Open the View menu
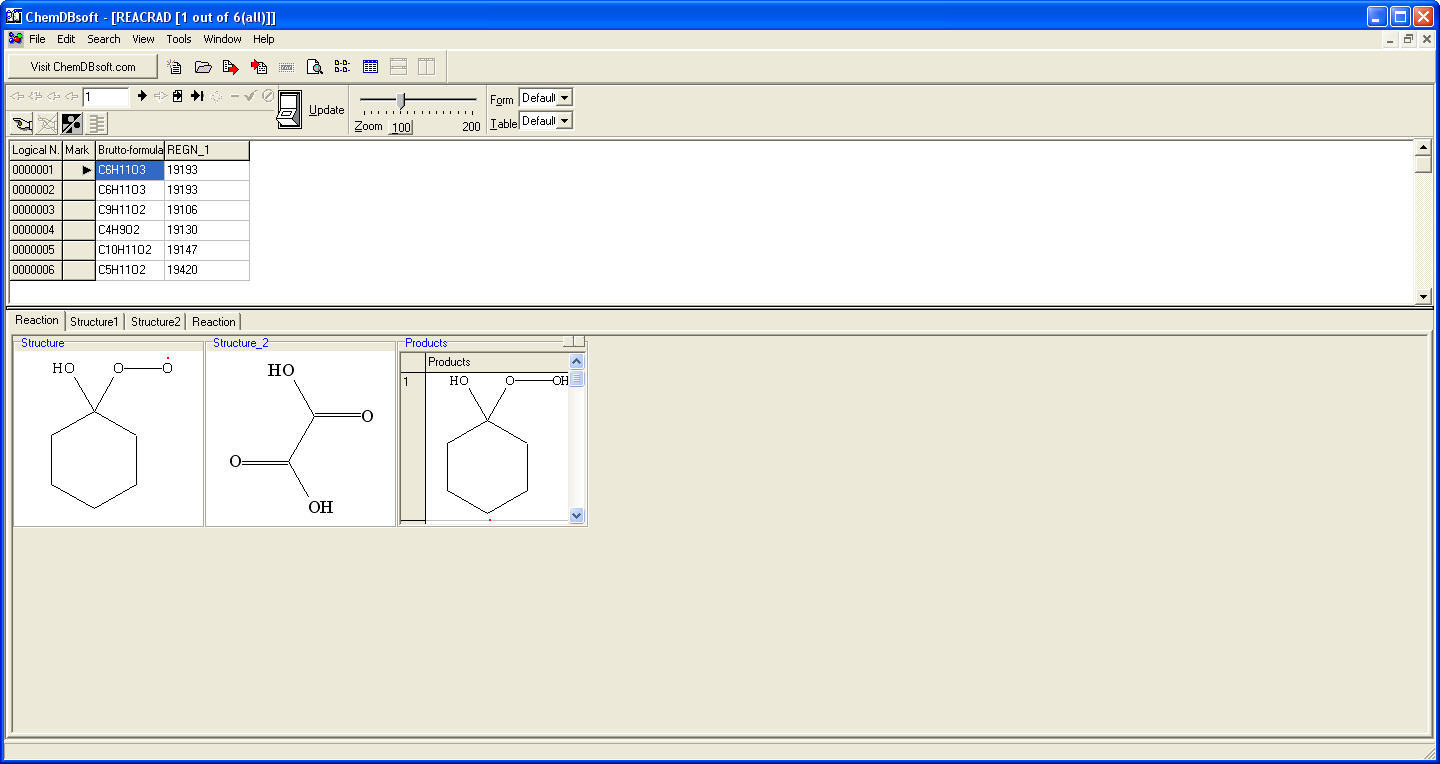The image size is (1440, 764). 143,39
